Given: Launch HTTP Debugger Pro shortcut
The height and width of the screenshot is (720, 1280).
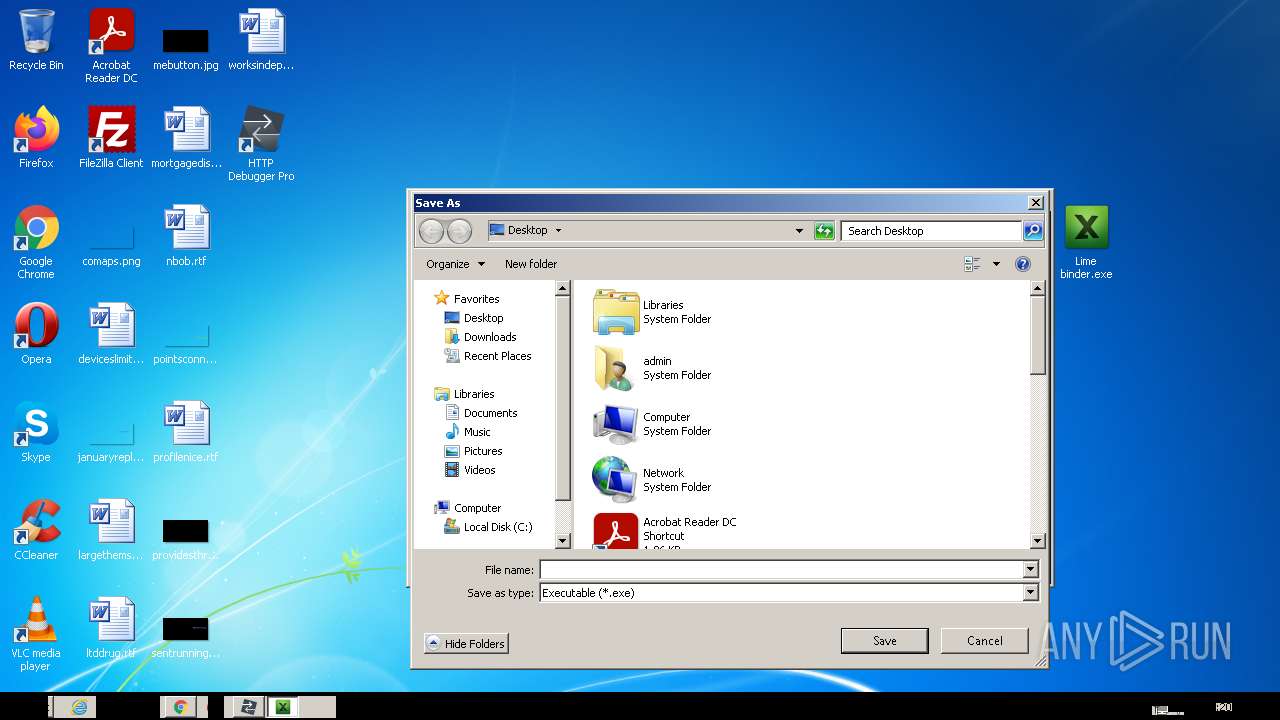Looking at the screenshot, I should click(x=261, y=144).
